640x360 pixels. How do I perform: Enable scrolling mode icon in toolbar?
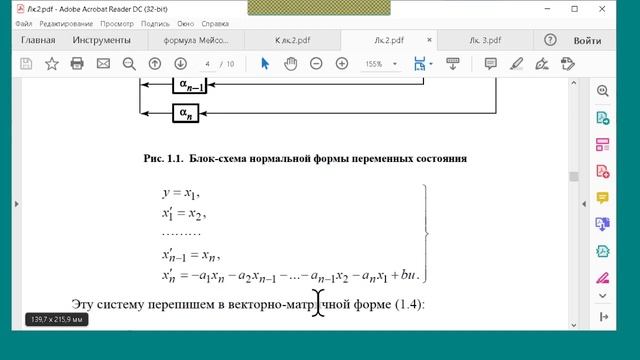pos(453,64)
